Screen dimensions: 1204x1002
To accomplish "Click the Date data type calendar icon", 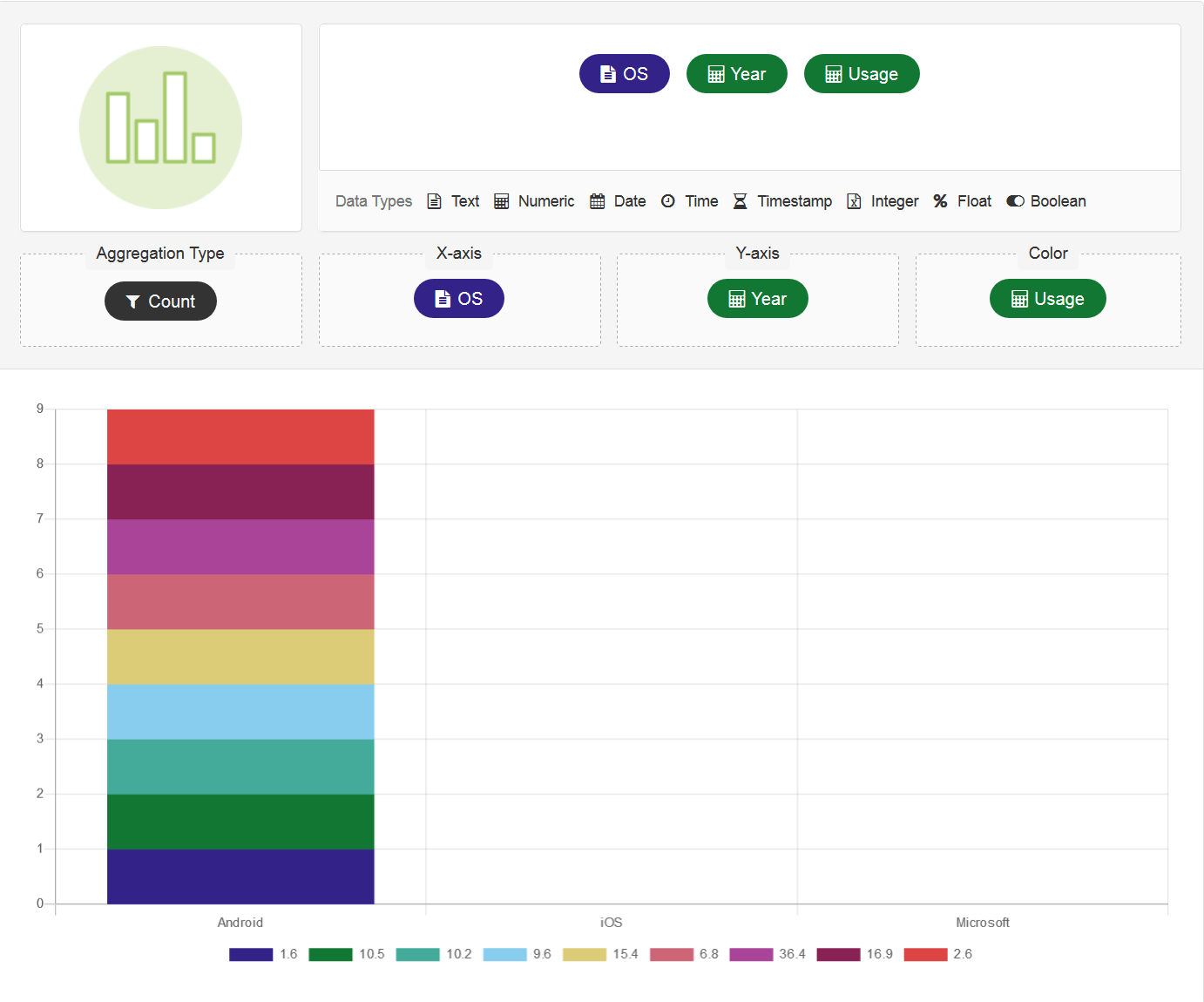I will (598, 201).
